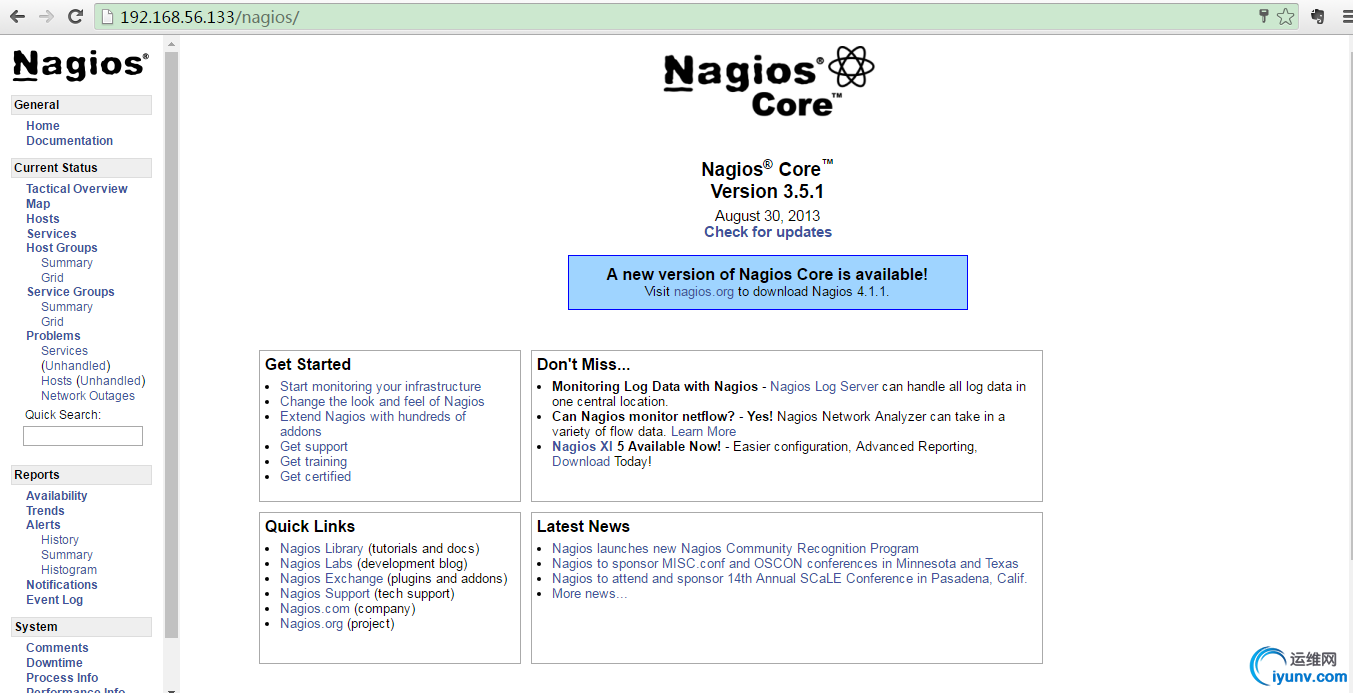This screenshot has height=693, width=1353.
Task: Click the browser forward arrow
Action: pyautogui.click(x=46, y=17)
